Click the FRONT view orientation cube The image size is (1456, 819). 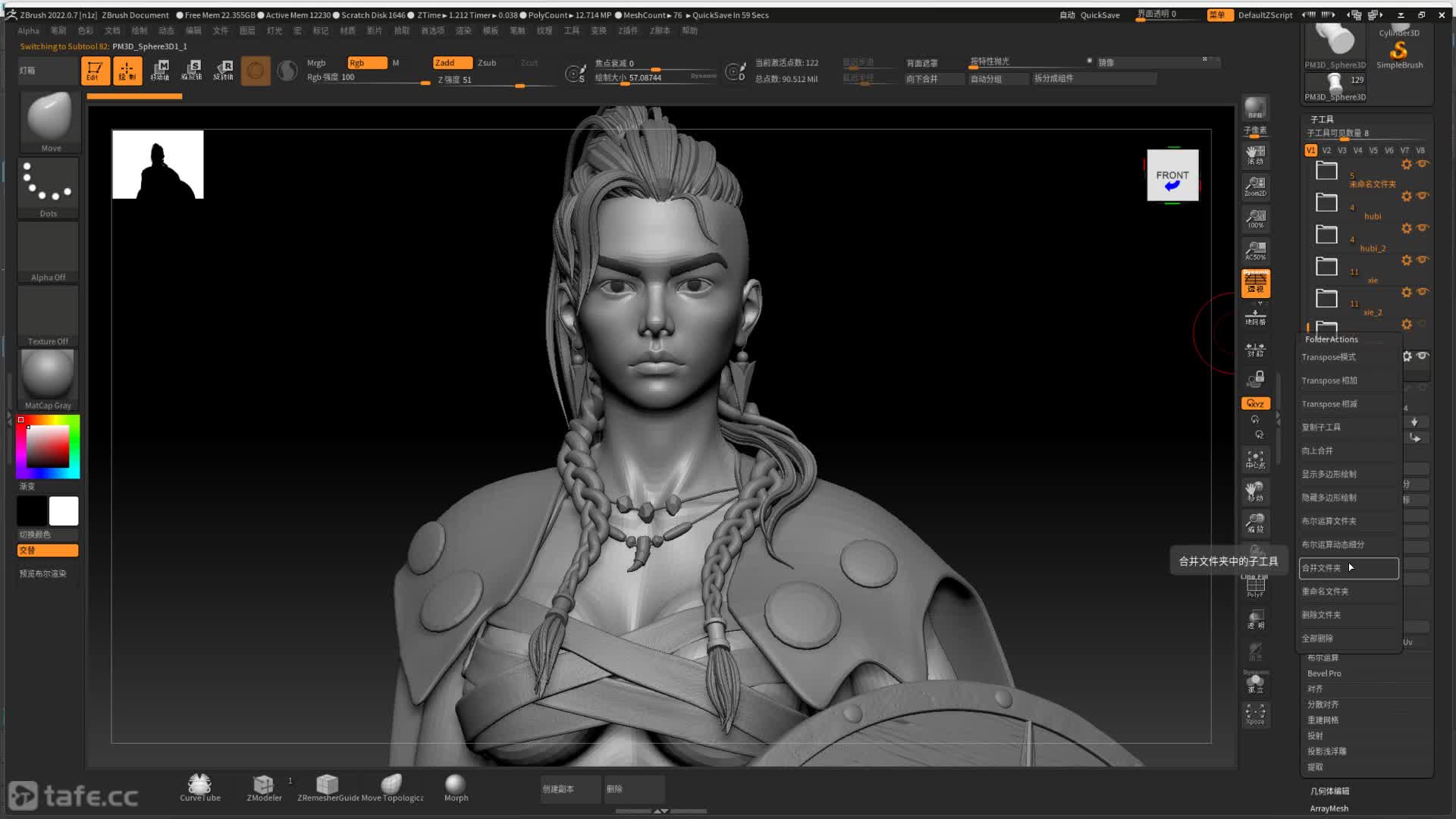(1172, 175)
